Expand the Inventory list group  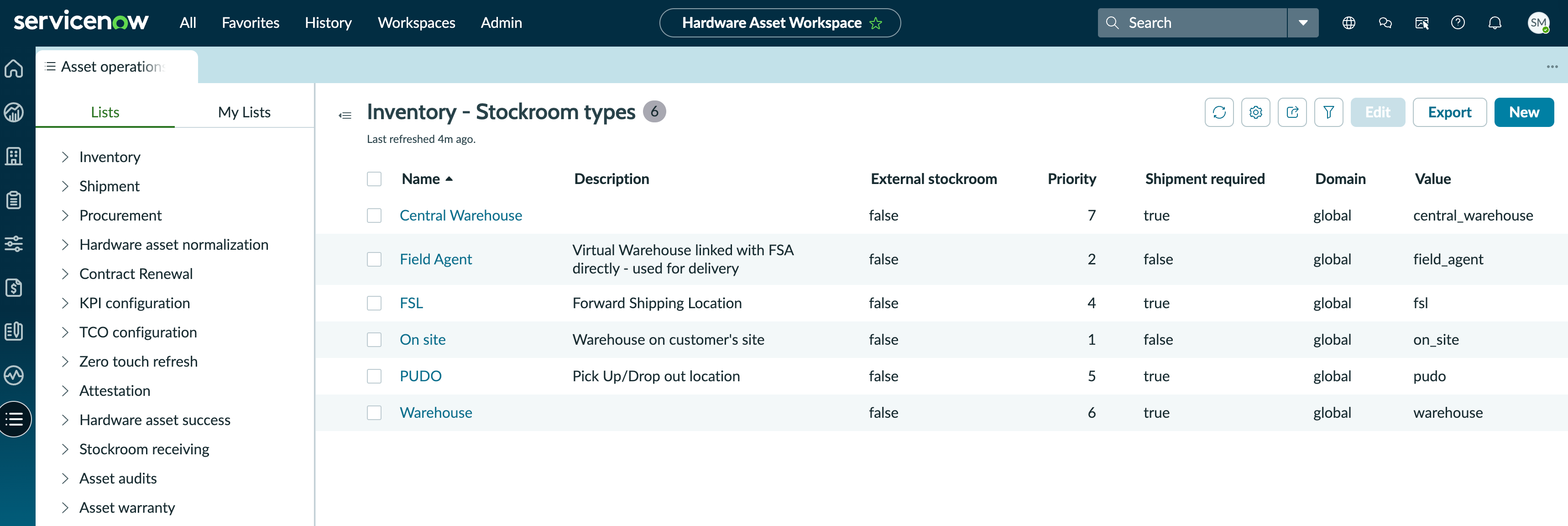click(65, 157)
